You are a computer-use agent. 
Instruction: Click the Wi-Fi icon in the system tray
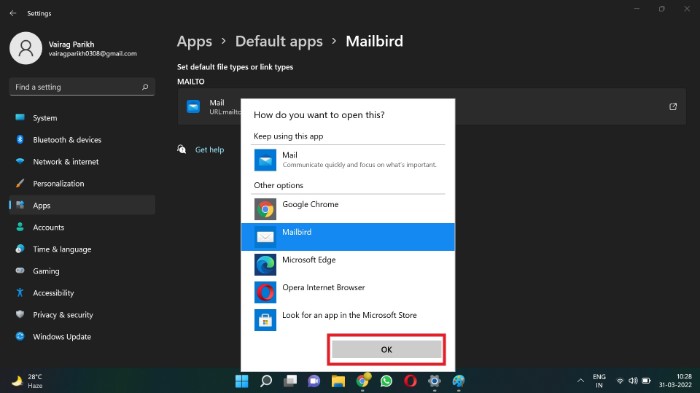(620, 381)
